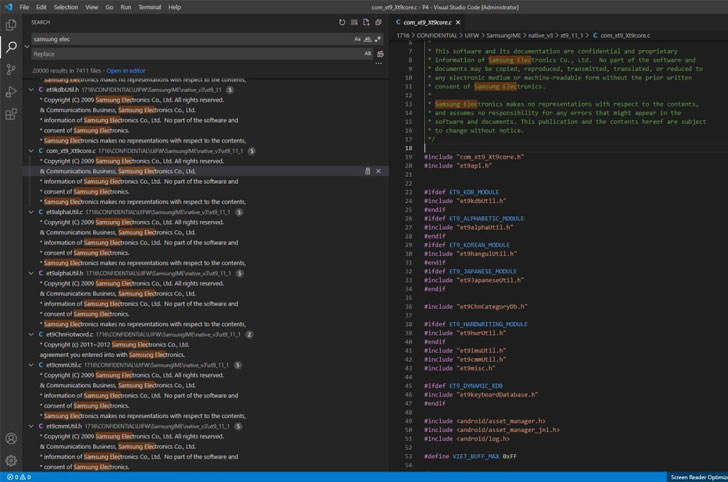Open the Source Control view
This screenshot has height=482, width=728.
[x=11, y=69]
